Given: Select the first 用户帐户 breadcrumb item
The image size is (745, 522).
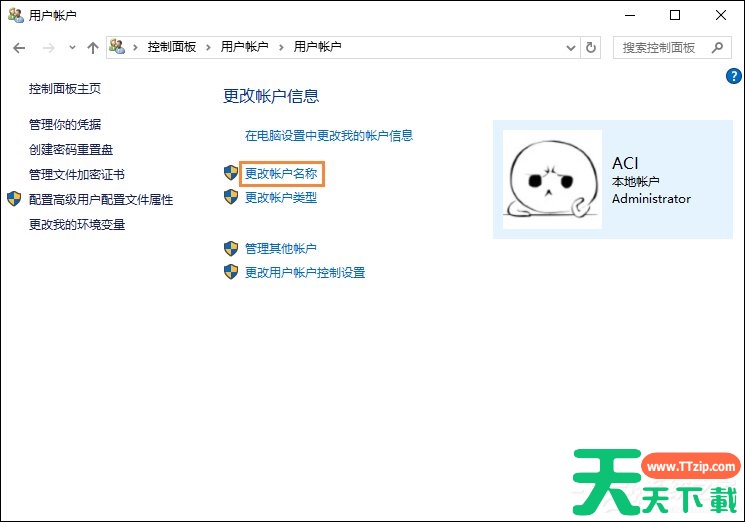Looking at the screenshot, I should tap(245, 47).
